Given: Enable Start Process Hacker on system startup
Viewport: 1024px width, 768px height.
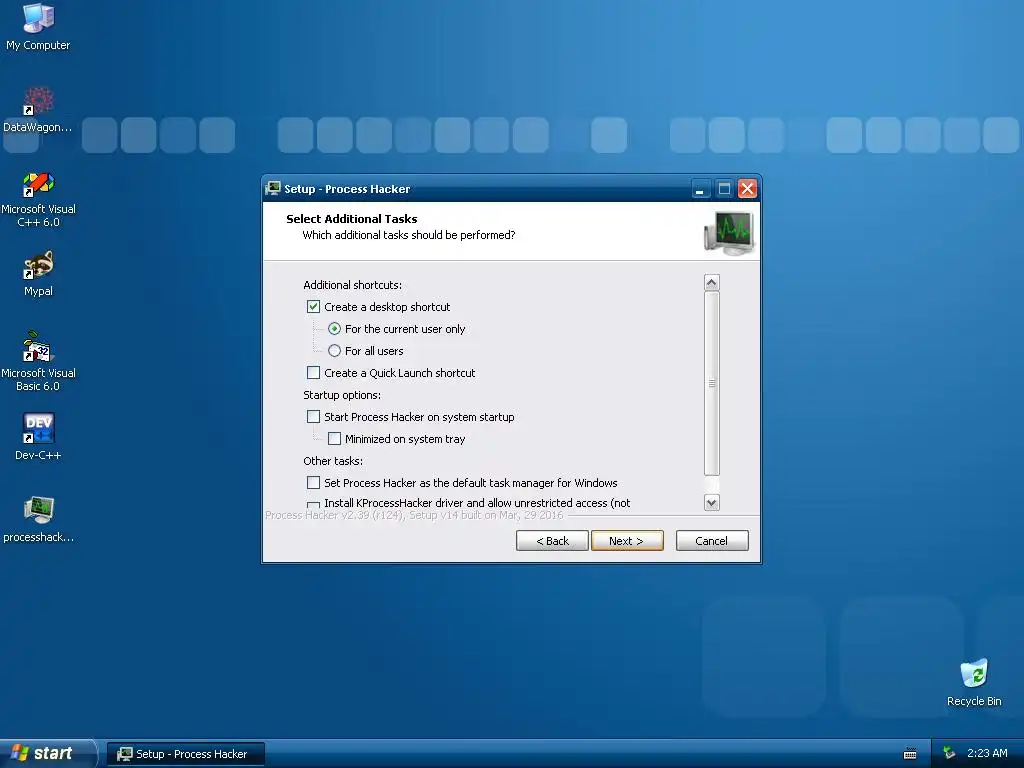Looking at the screenshot, I should [x=313, y=417].
